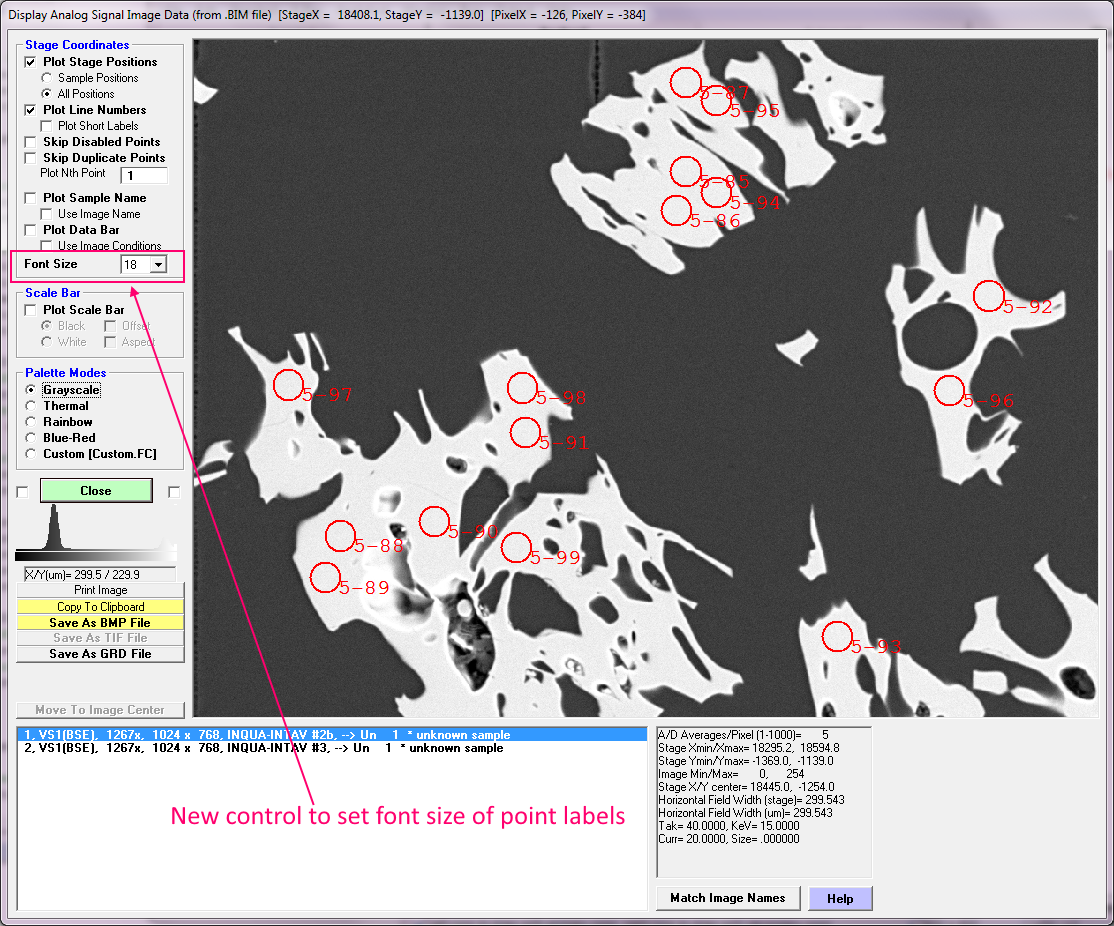Open the Font Size dropdown
This screenshot has height=926, width=1114.
tap(158, 264)
